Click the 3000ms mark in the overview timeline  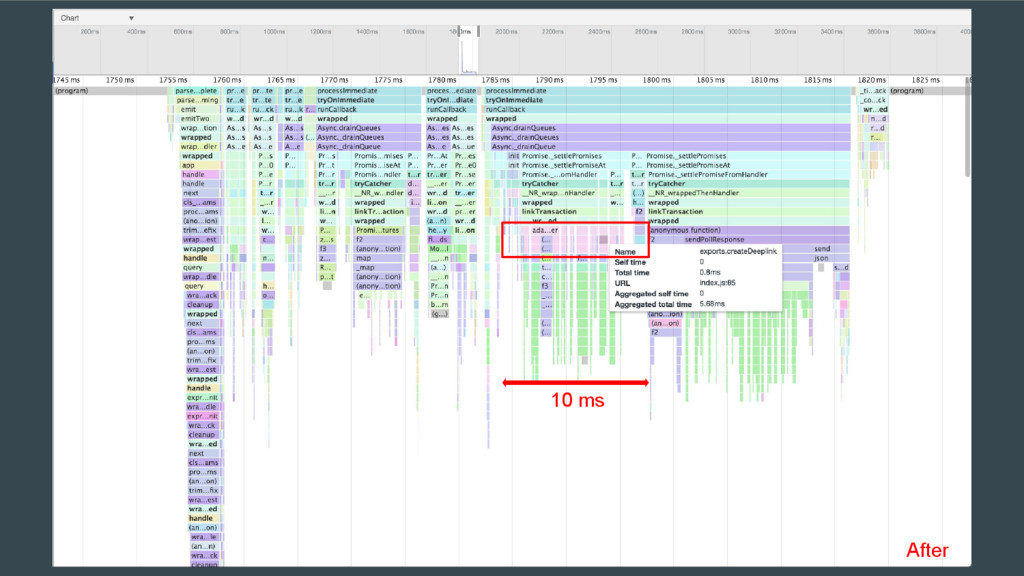739,32
